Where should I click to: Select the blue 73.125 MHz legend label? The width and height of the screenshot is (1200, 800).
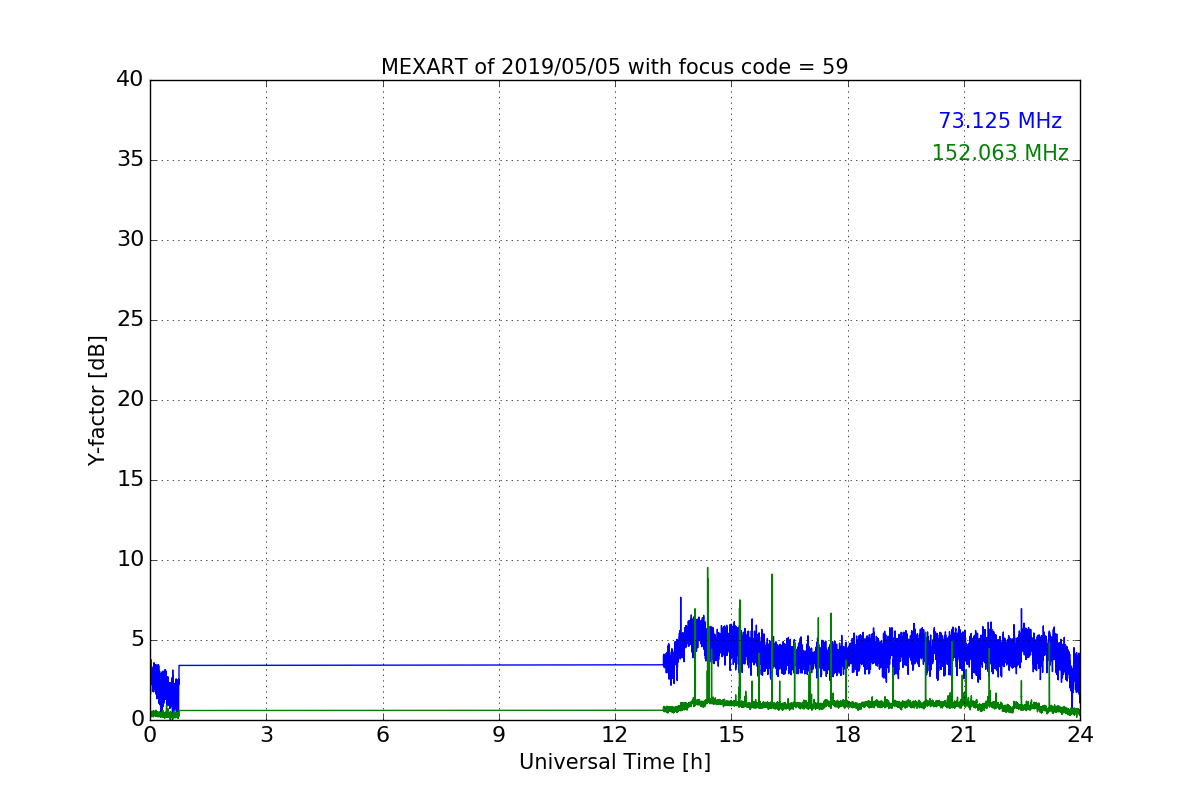coord(1000,121)
